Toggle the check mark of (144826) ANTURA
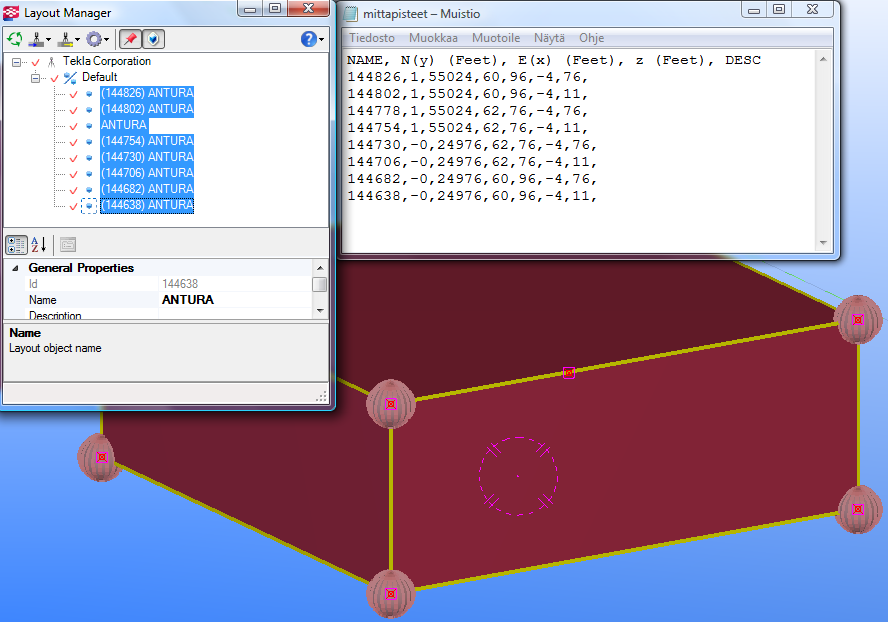 [x=74, y=94]
